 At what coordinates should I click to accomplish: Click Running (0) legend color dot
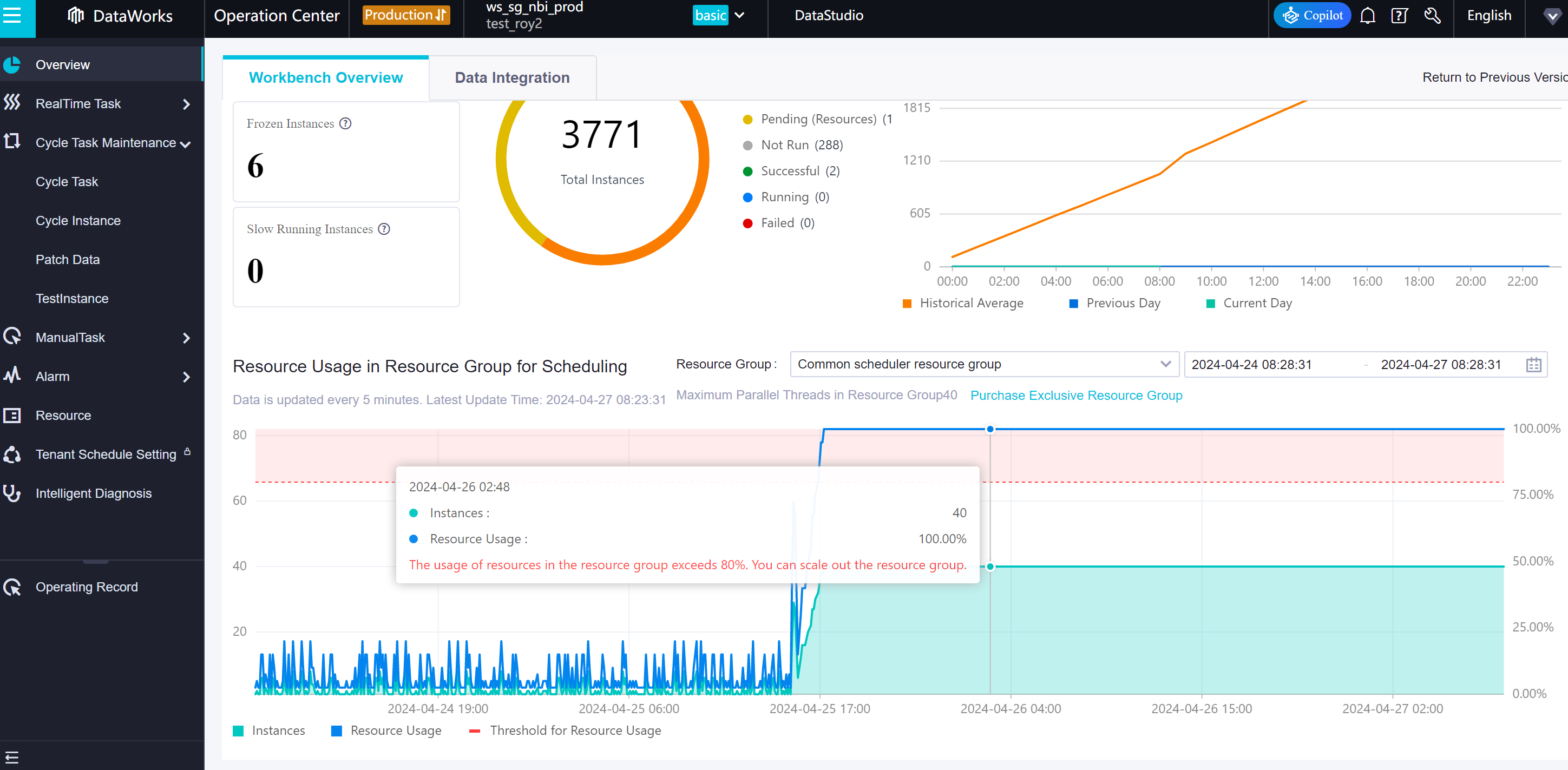pos(747,197)
